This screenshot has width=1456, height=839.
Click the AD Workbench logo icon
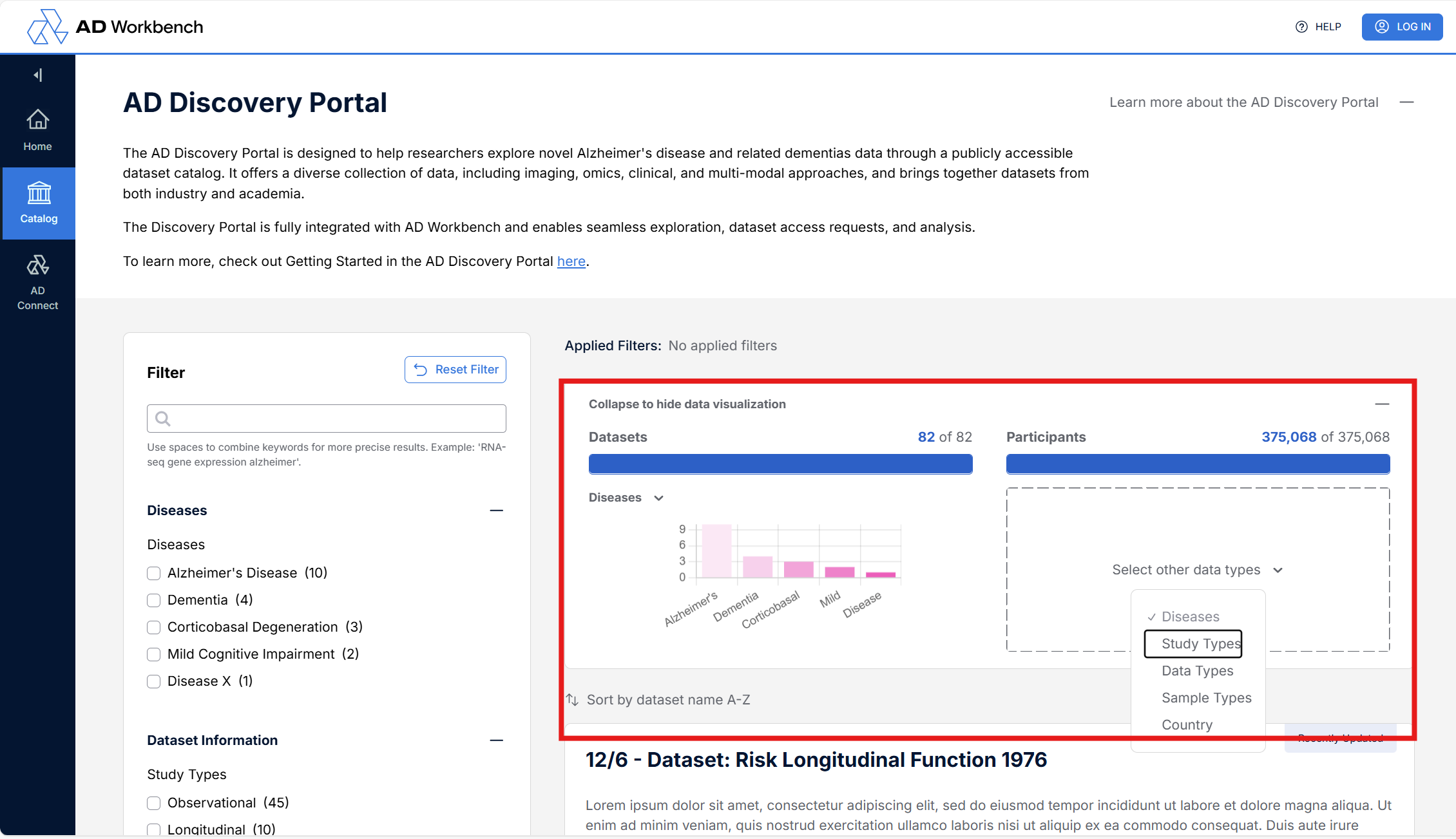(x=46, y=27)
